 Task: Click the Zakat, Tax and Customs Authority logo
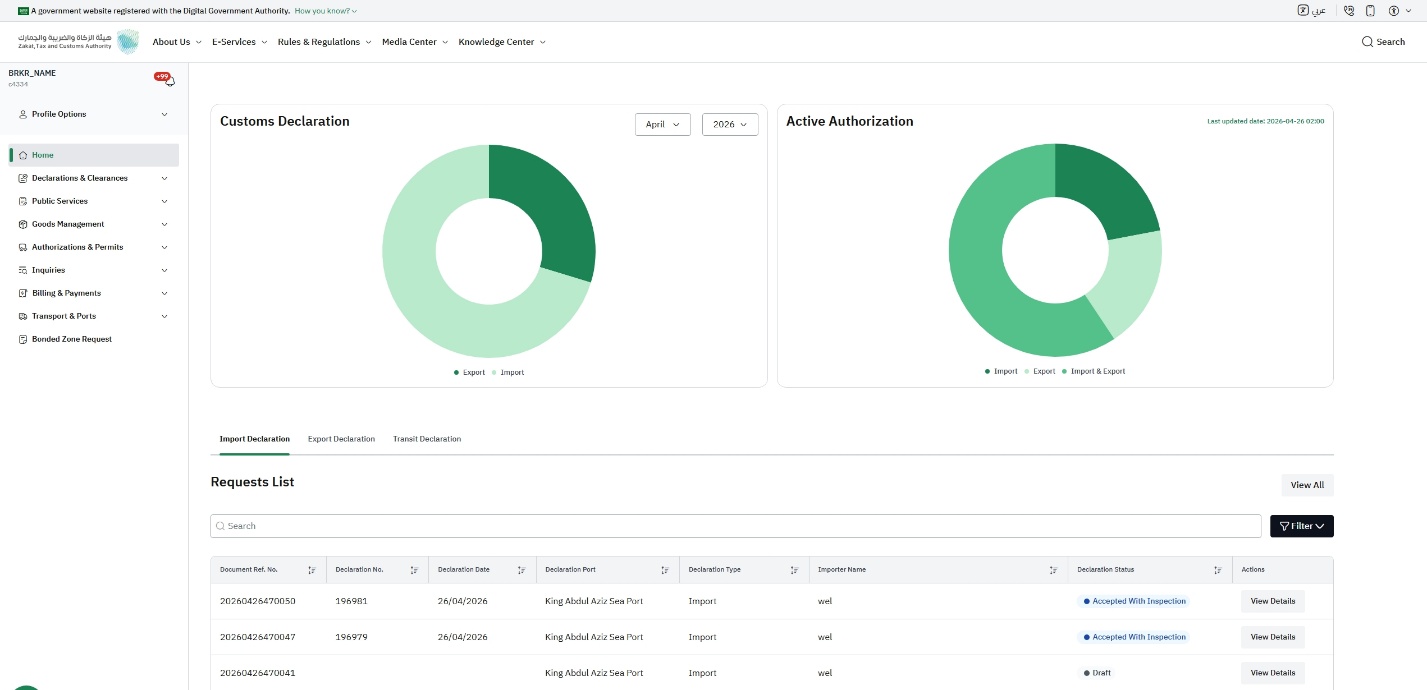click(78, 42)
